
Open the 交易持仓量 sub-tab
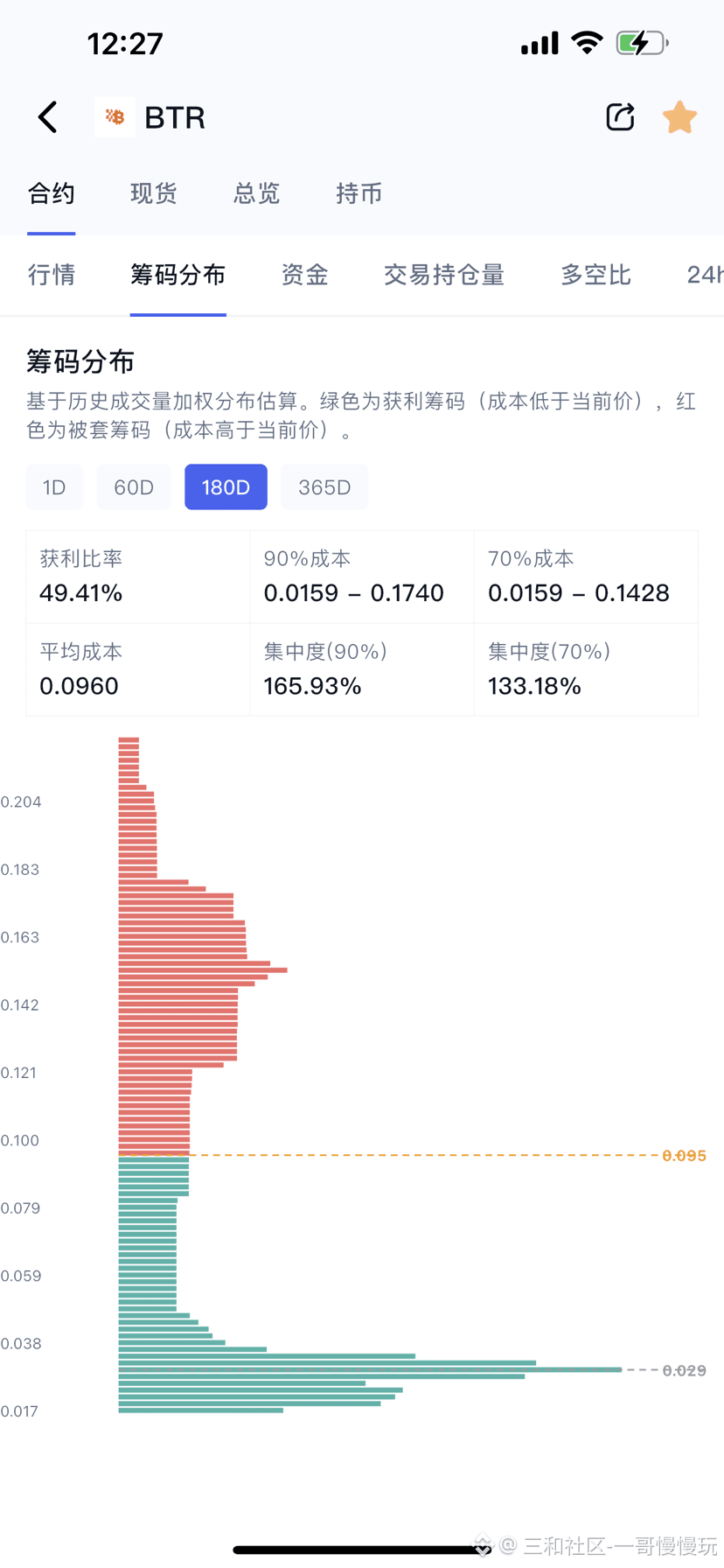pos(444,275)
